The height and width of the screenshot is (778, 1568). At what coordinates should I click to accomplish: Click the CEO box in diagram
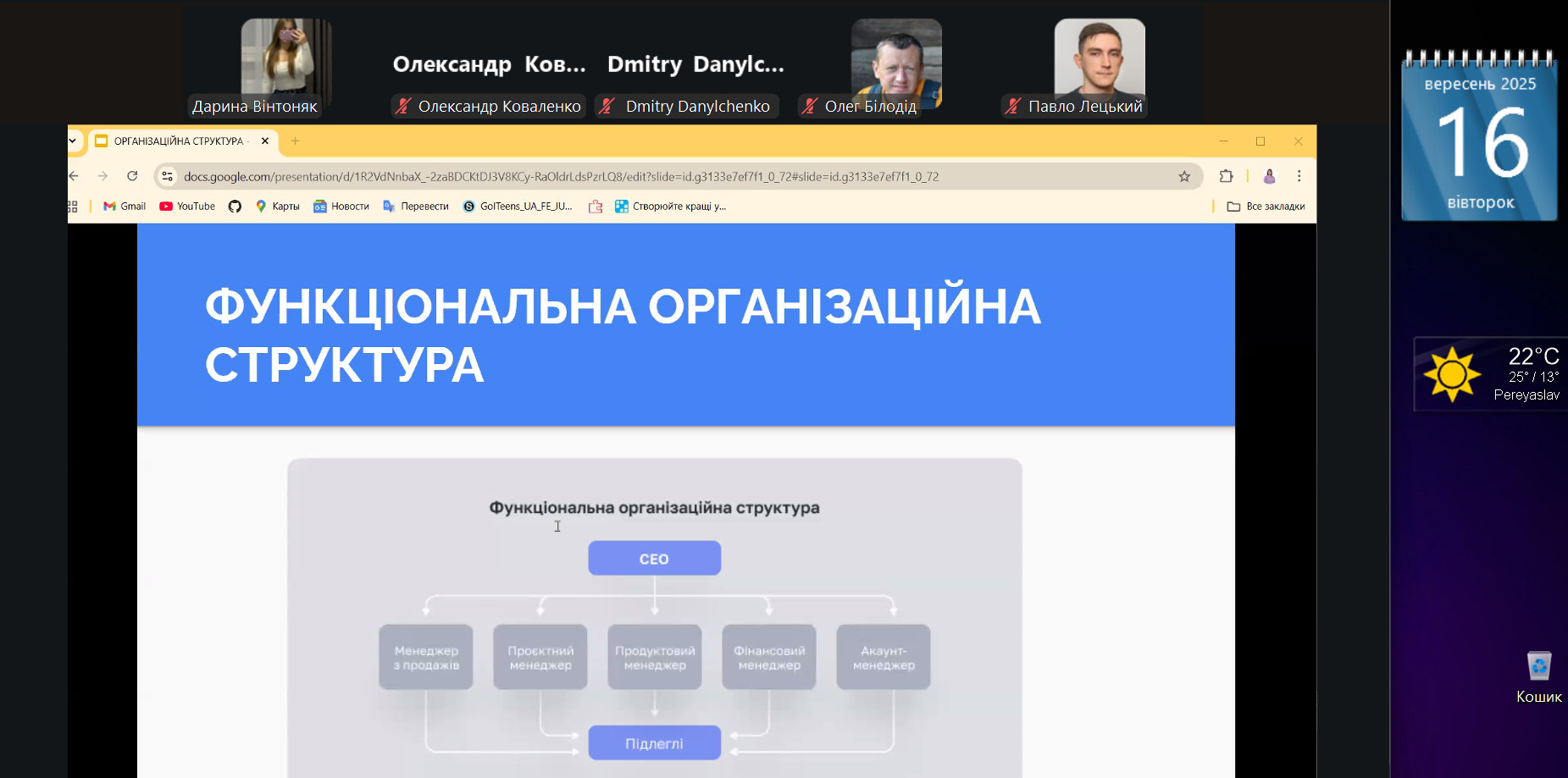coord(654,559)
